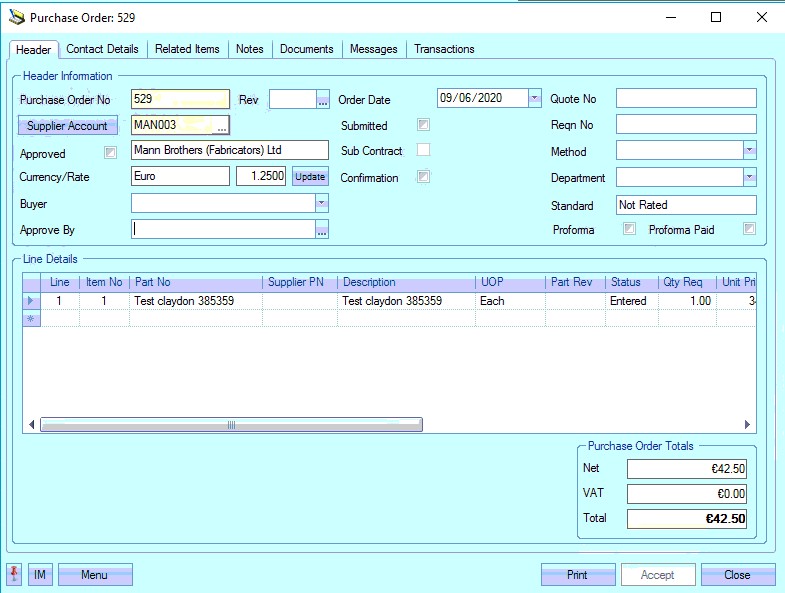
Task: Click the Print button
Action: point(577,575)
